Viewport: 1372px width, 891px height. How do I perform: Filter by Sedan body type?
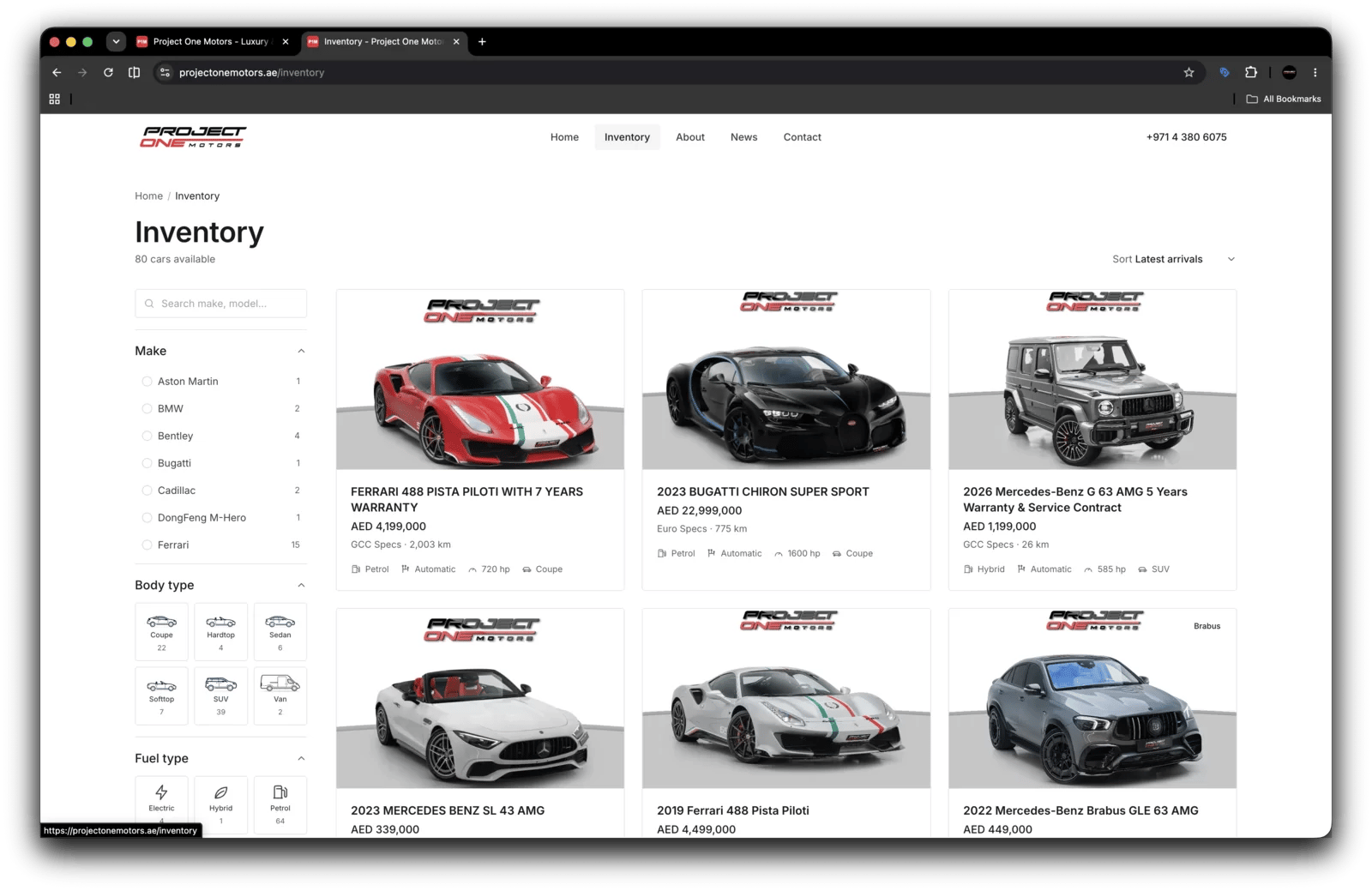coord(280,632)
